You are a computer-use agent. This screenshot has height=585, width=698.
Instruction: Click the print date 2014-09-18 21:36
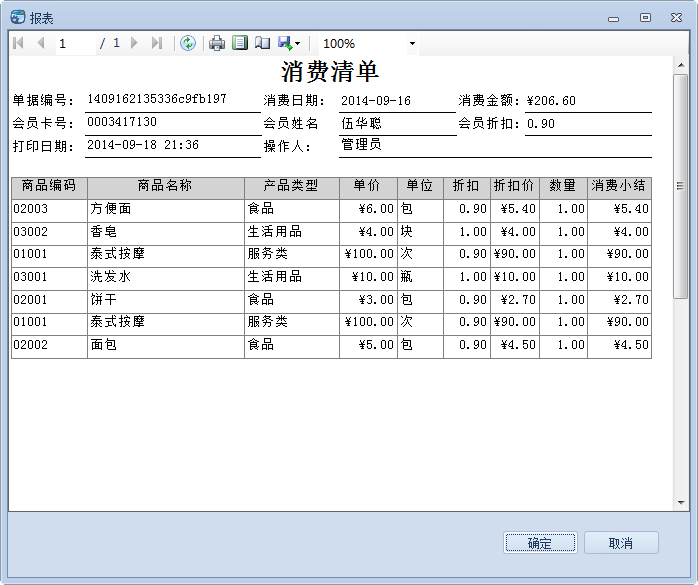point(143,145)
